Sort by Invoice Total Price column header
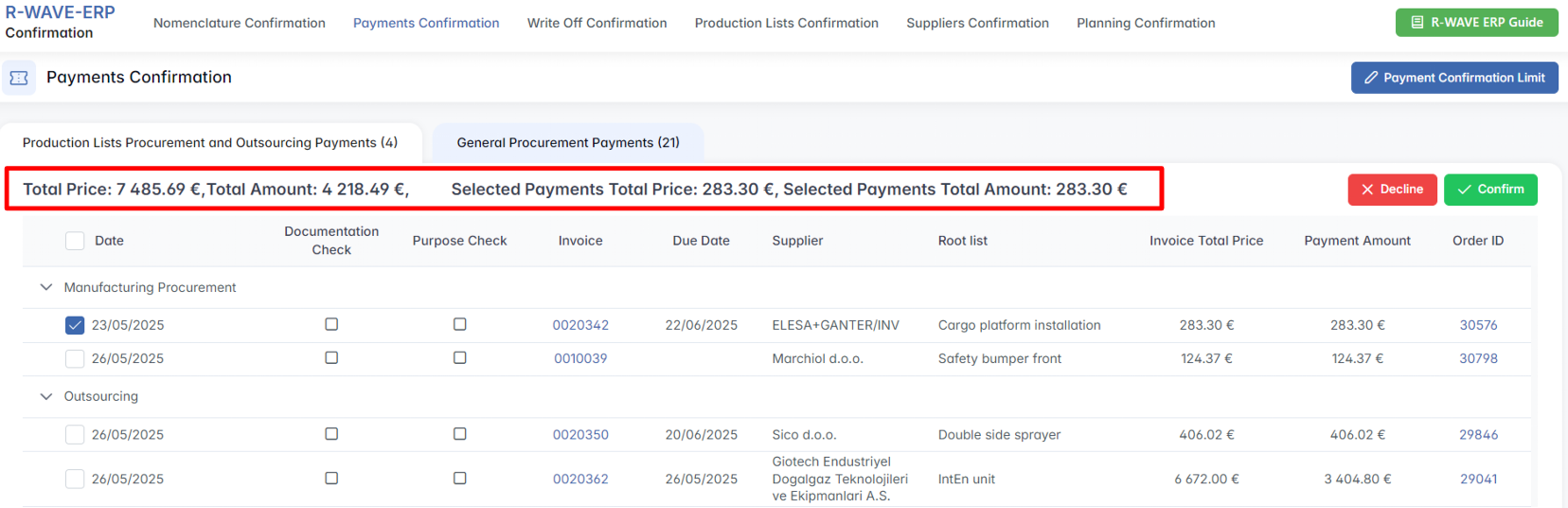 click(x=1206, y=241)
